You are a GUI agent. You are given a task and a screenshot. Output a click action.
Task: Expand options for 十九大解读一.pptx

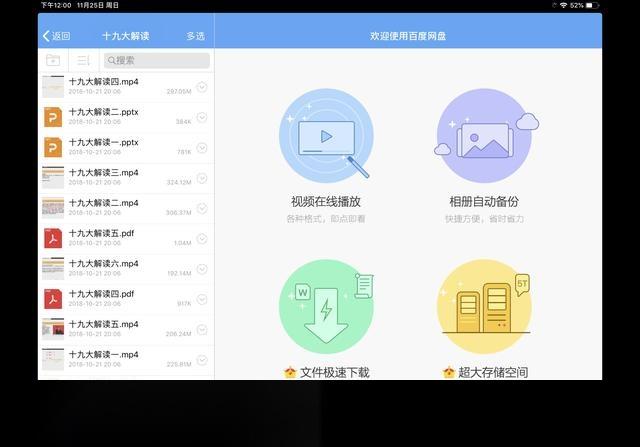point(202,148)
